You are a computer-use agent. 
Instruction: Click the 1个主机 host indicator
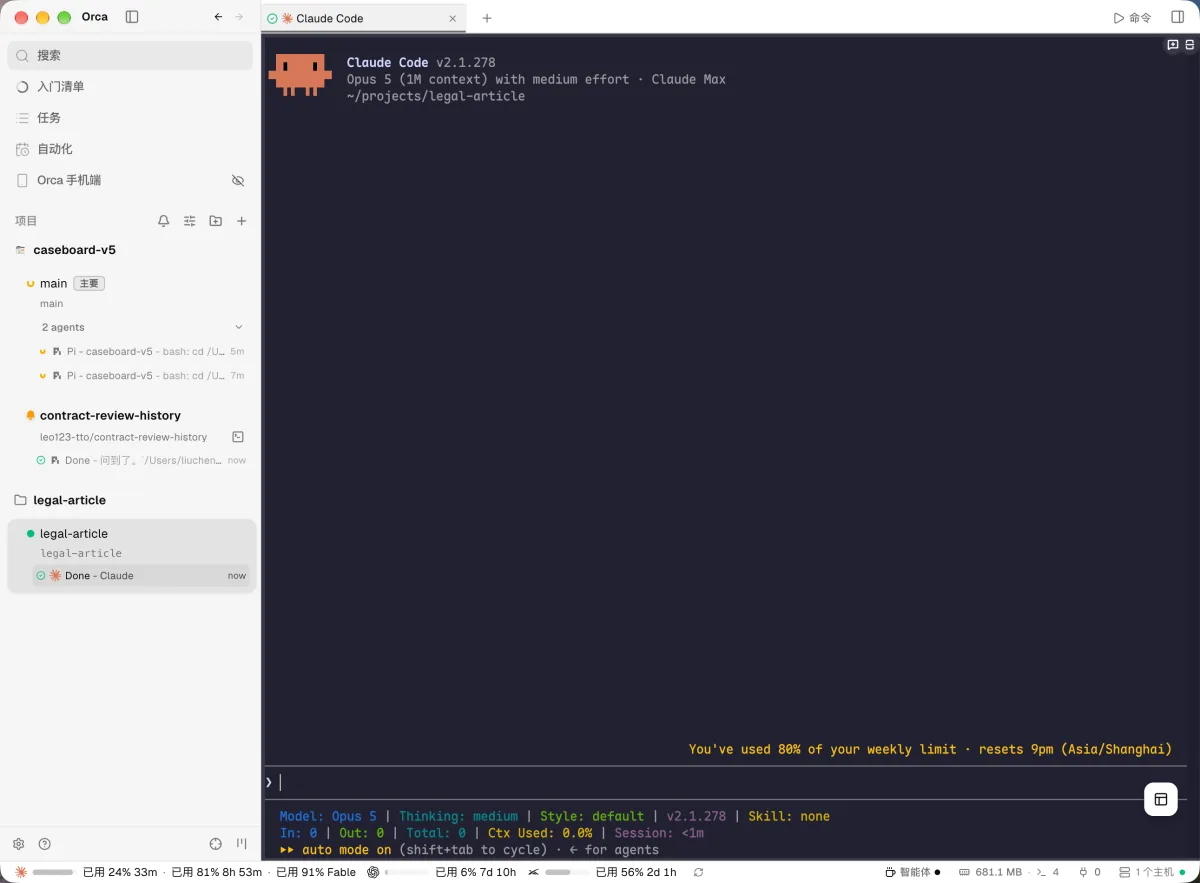(1154, 872)
